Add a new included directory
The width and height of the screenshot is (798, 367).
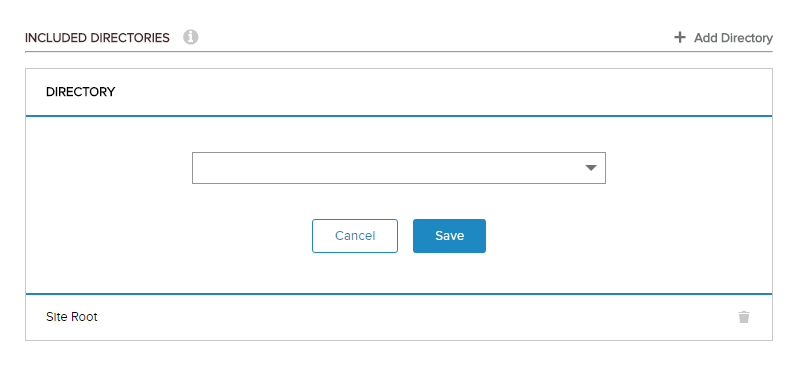tap(723, 38)
